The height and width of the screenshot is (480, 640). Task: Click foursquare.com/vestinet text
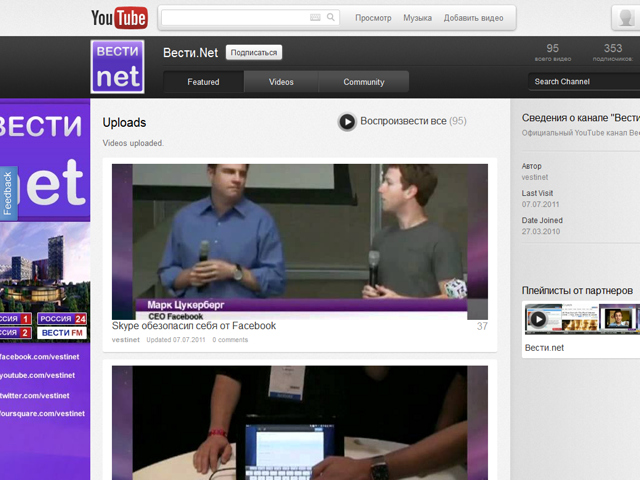pyautogui.click(x=42, y=413)
